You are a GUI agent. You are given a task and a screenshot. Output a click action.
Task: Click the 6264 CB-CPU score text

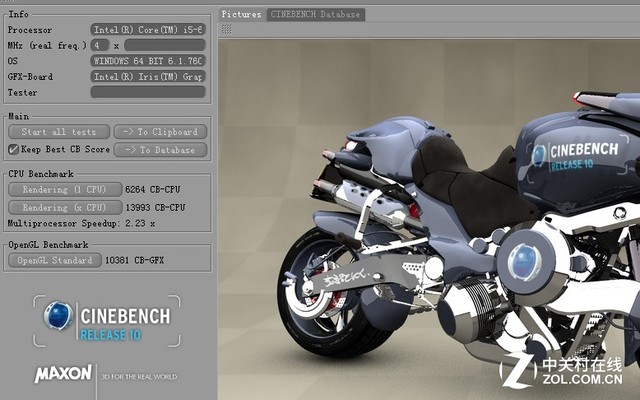point(153,189)
